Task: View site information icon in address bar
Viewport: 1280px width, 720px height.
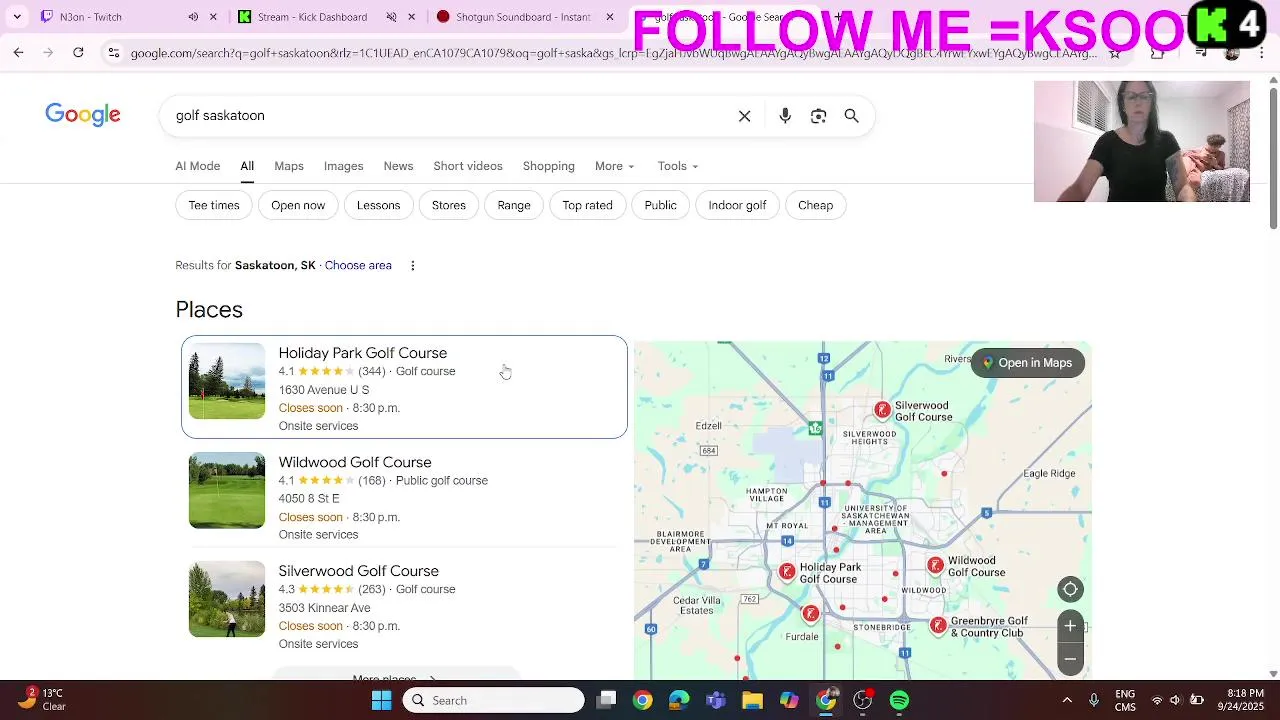Action: (x=113, y=52)
